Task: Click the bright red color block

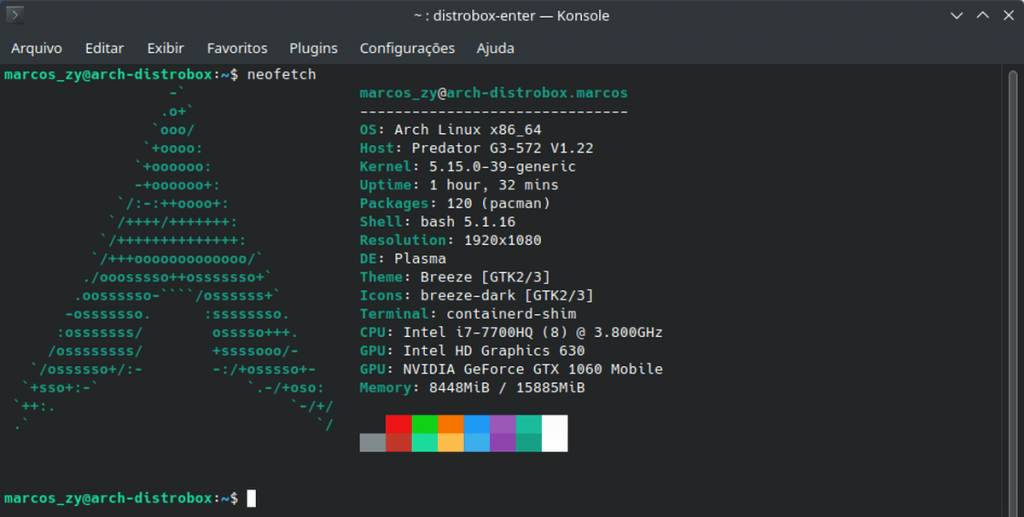Action: coord(398,424)
